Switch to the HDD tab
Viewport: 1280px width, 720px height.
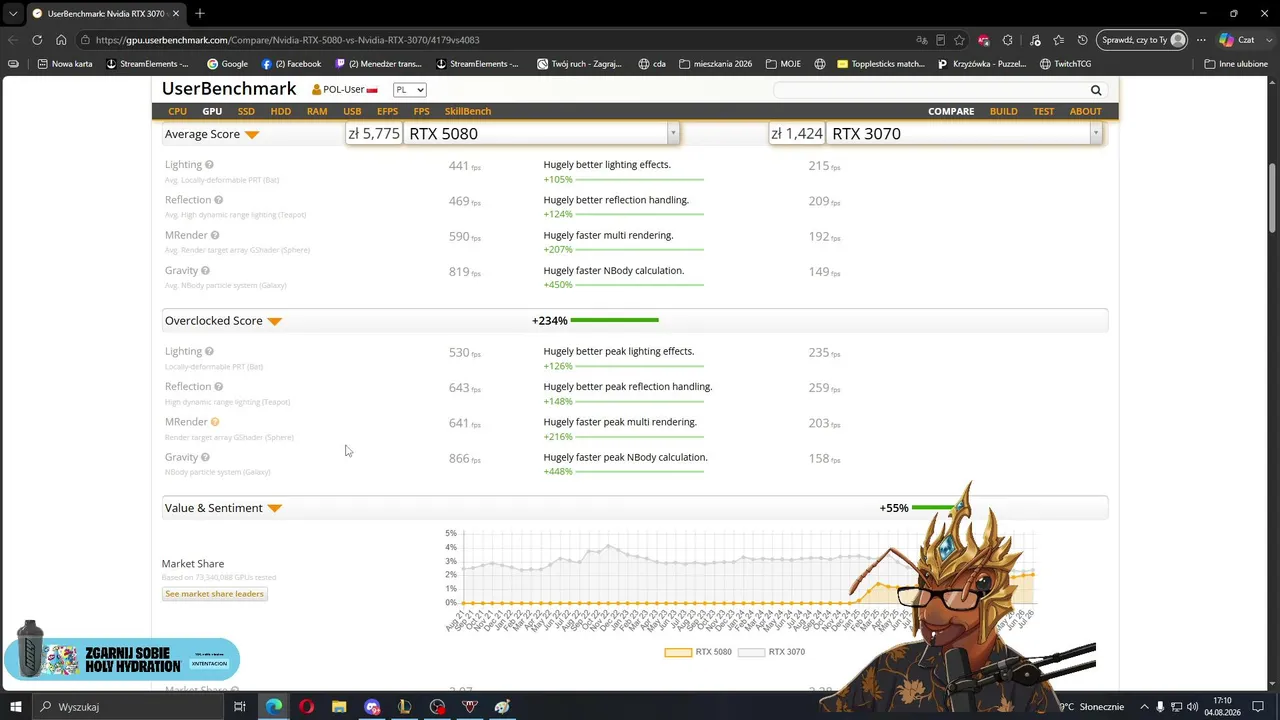(281, 111)
